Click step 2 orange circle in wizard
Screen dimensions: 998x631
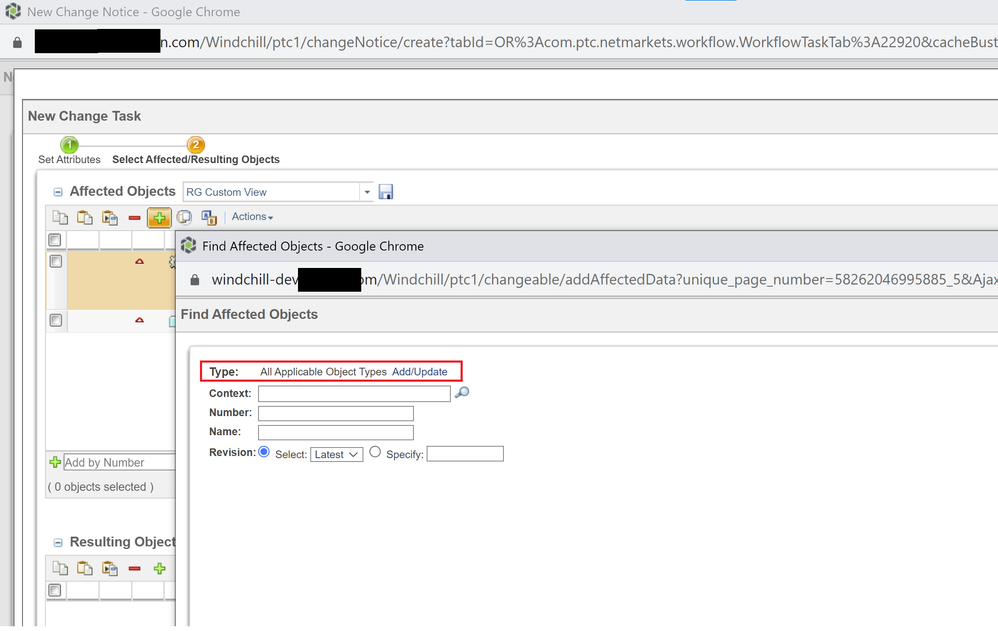click(195, 145)
